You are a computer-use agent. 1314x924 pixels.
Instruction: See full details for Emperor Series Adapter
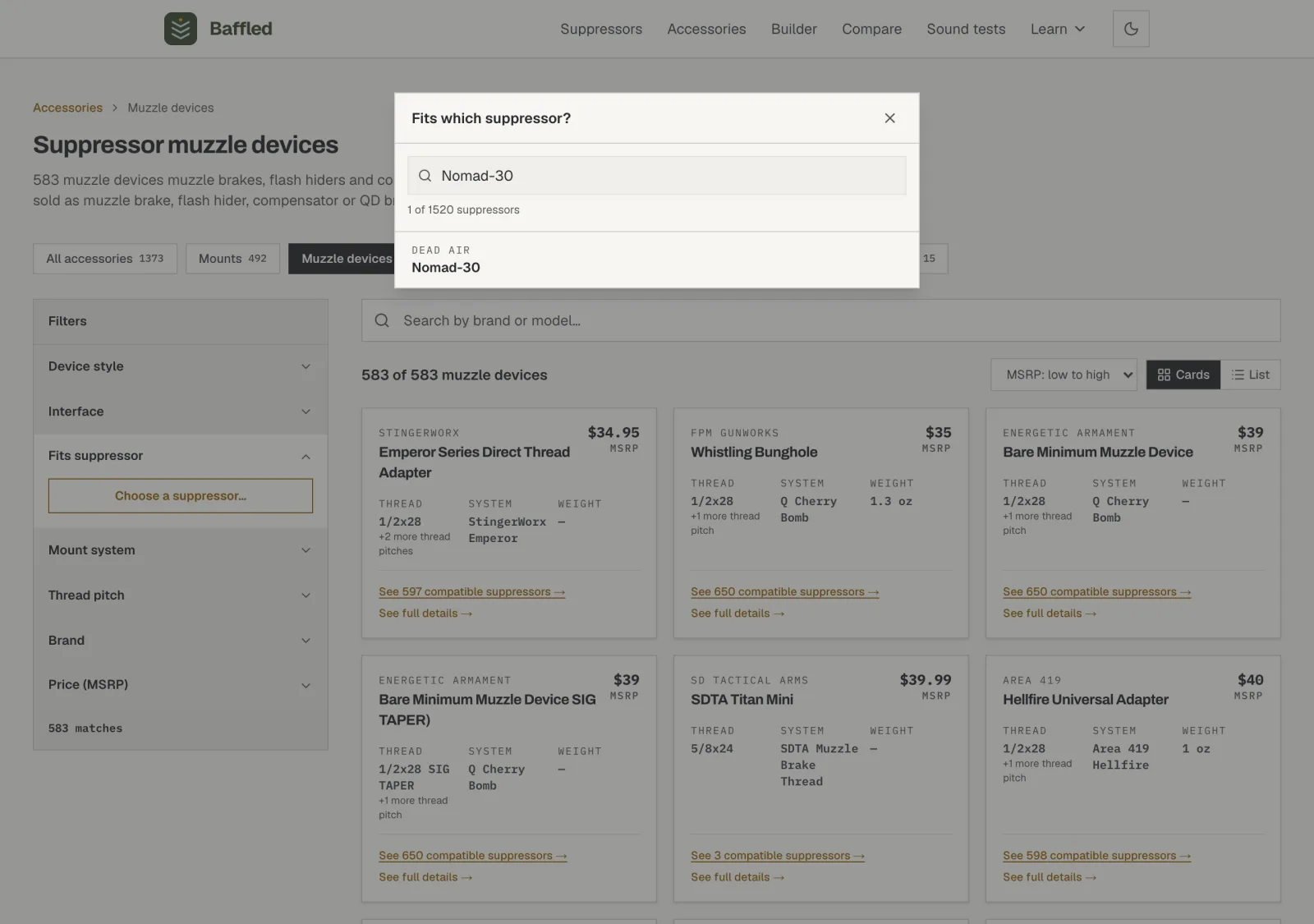[425, 614]
